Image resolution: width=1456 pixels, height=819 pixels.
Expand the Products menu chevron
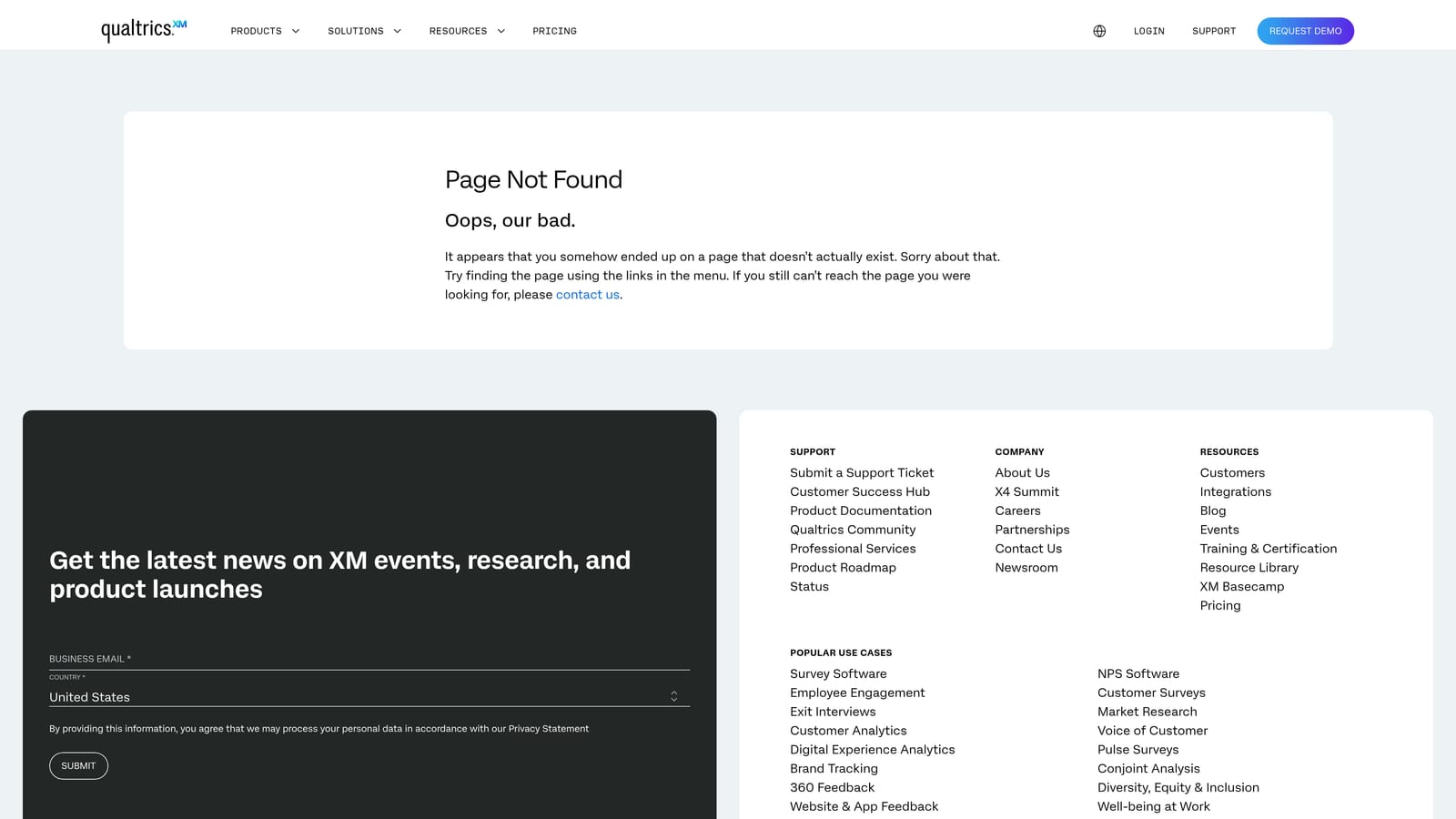pos(296,31)
